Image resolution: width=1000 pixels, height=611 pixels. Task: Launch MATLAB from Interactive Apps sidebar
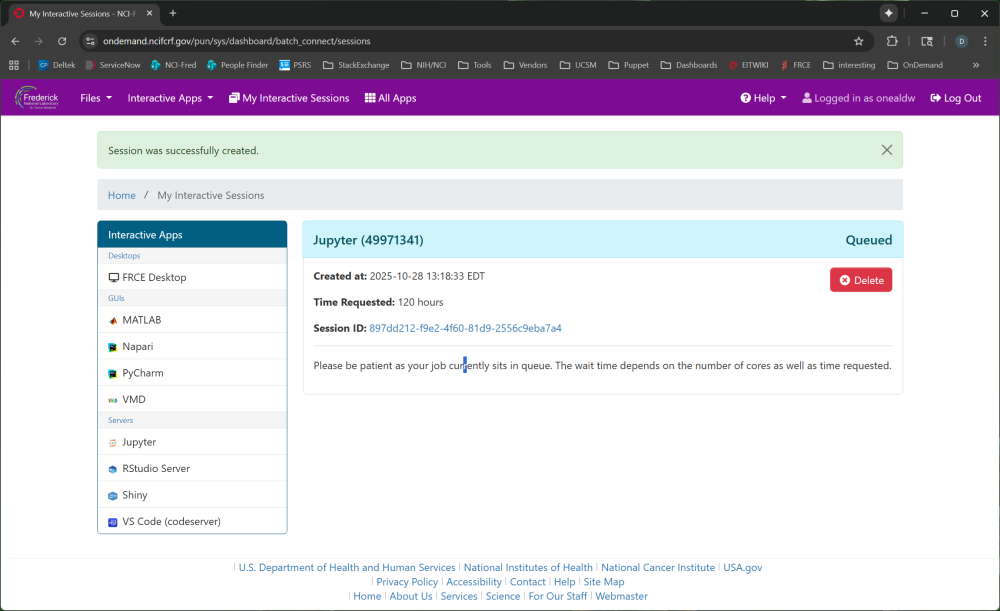pos(141,320)
